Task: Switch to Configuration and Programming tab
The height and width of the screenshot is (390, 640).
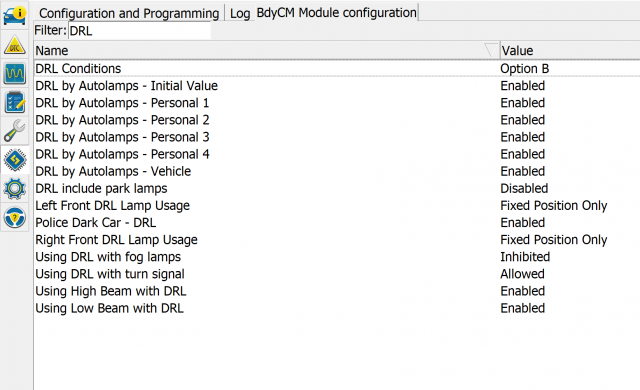Action: point(129,13)
